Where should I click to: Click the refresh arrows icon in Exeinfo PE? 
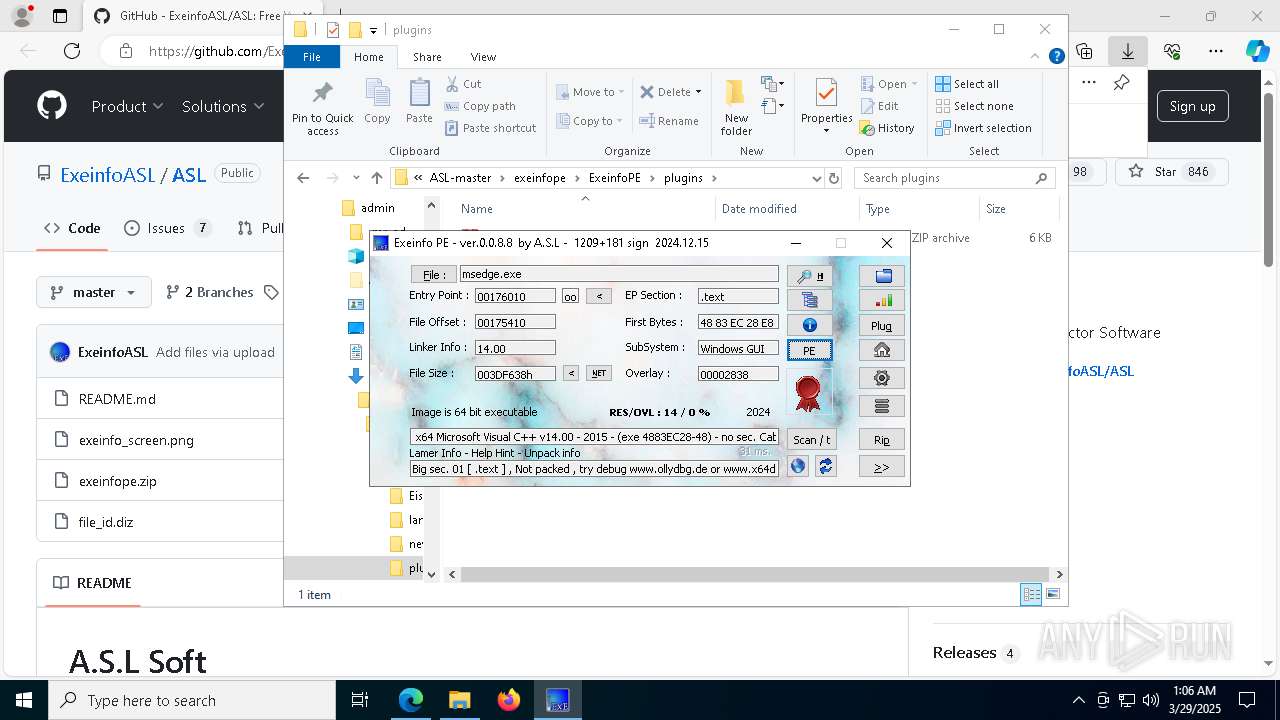coord(825,466)
